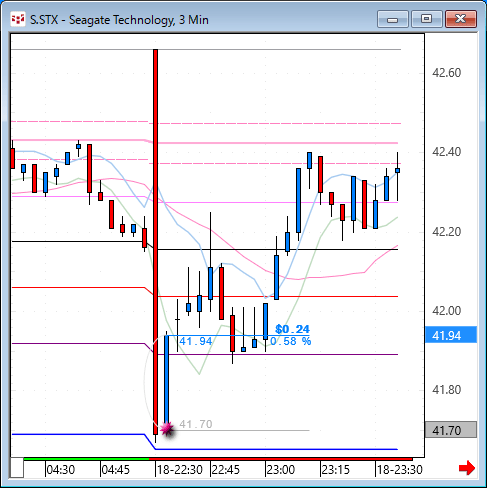Click the 42.60 price axis label

coord(446,73)
